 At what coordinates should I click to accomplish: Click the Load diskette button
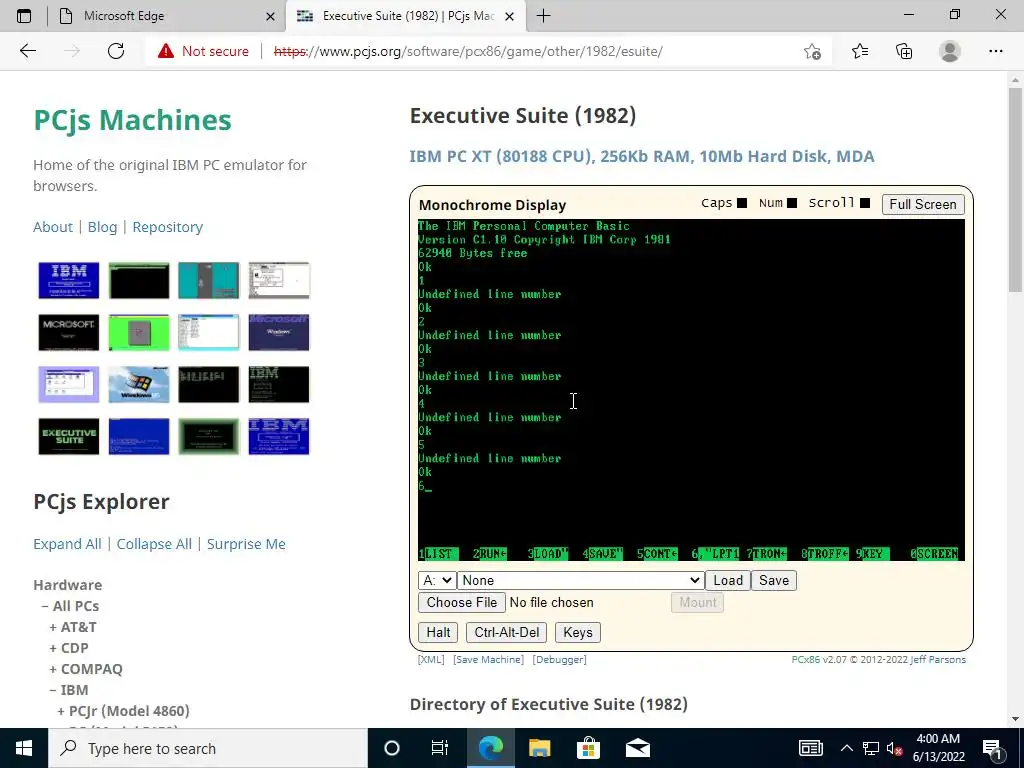728,580
